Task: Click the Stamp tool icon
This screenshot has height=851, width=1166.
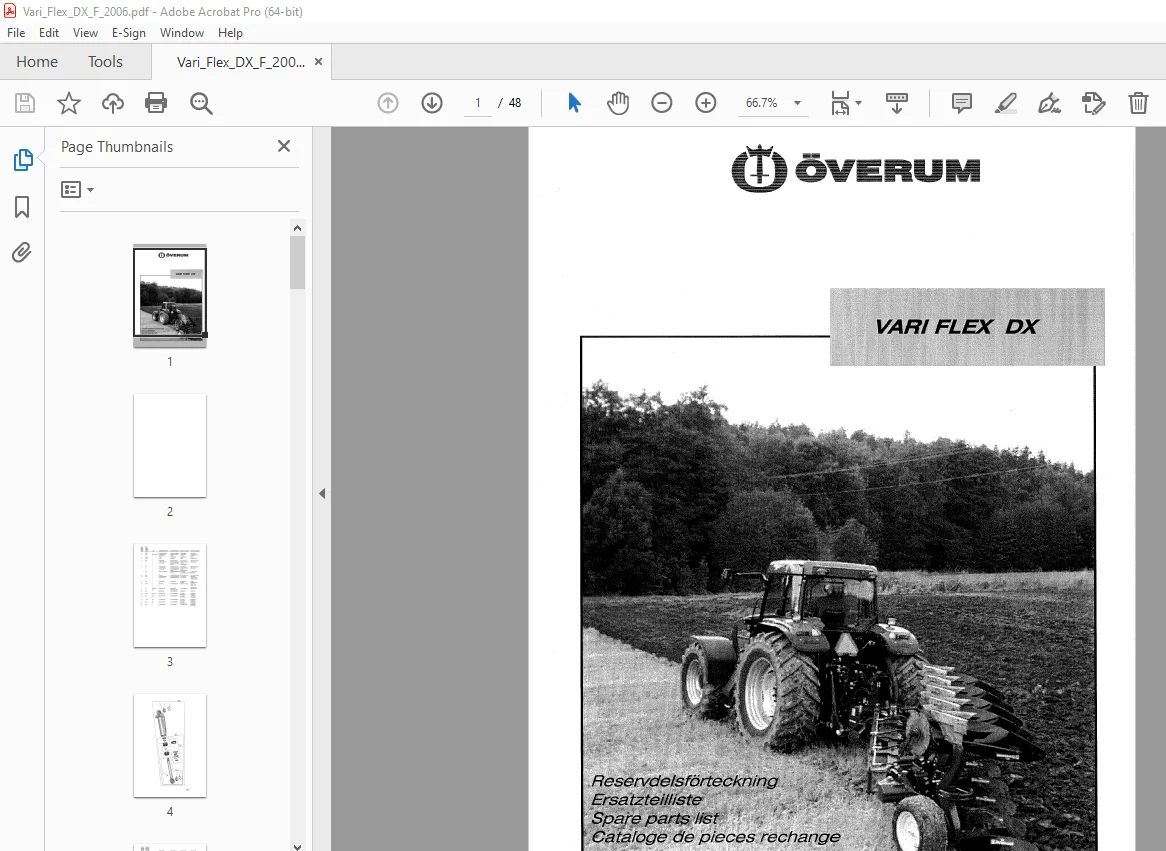Action: tap(1093, 103)
